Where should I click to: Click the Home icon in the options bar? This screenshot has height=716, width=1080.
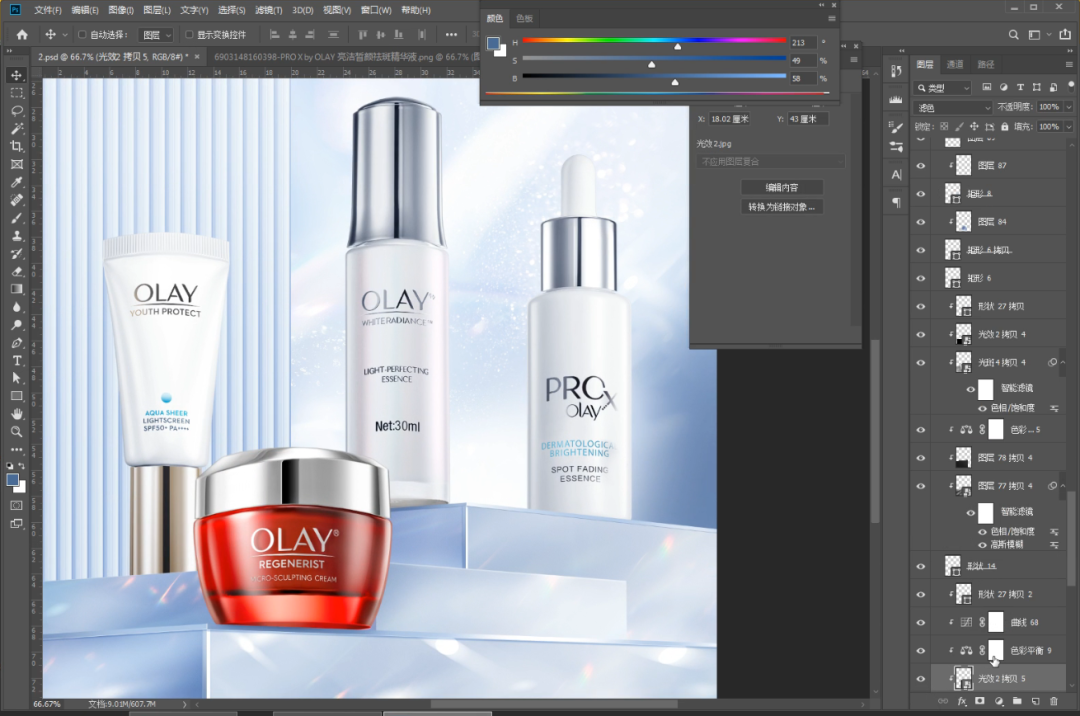click(x=22, y=34)
